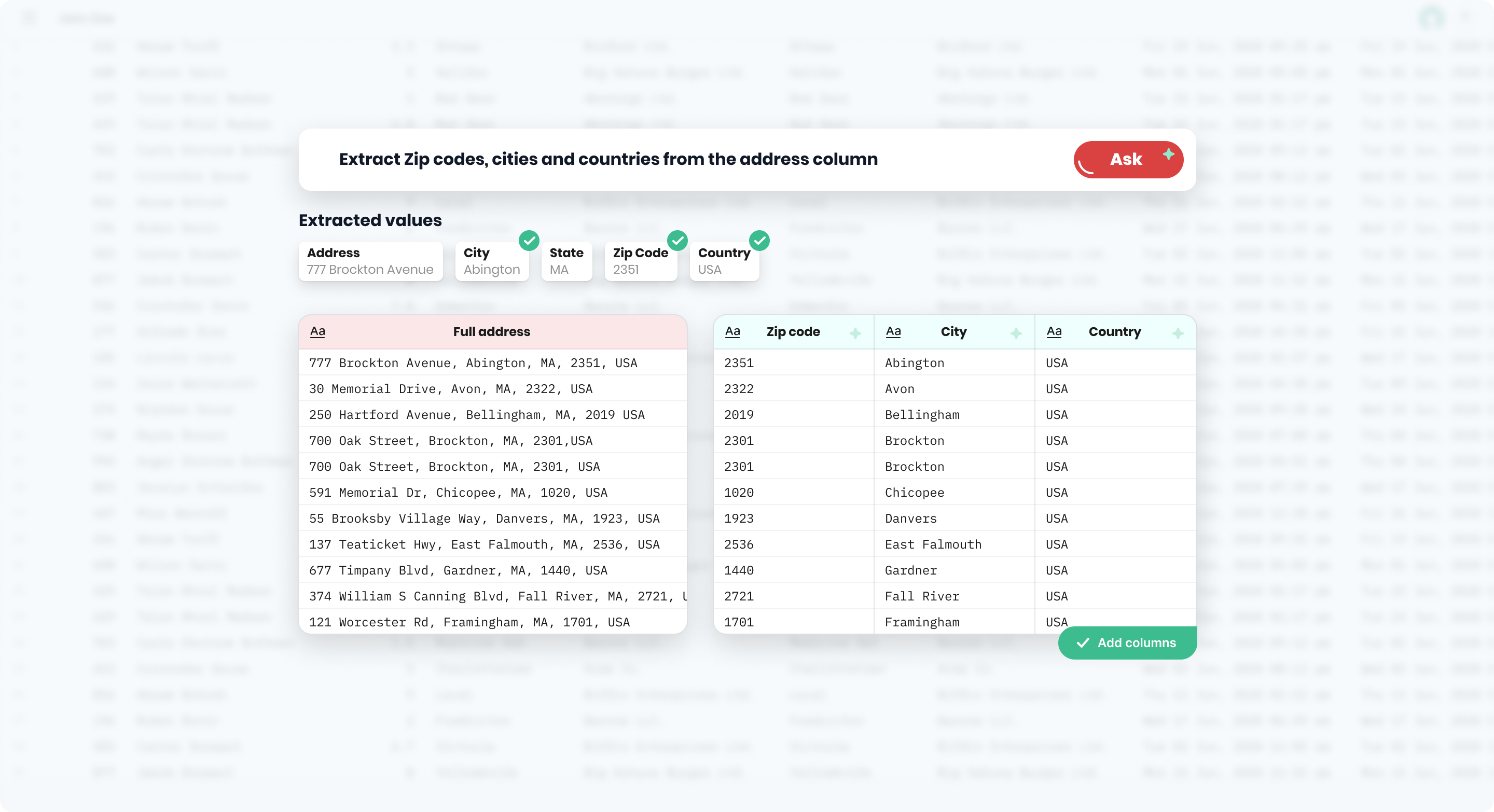Click the Ask button
This screenshot has height=812, width=1494.
pyautogui.click(x=1127, y=159)
